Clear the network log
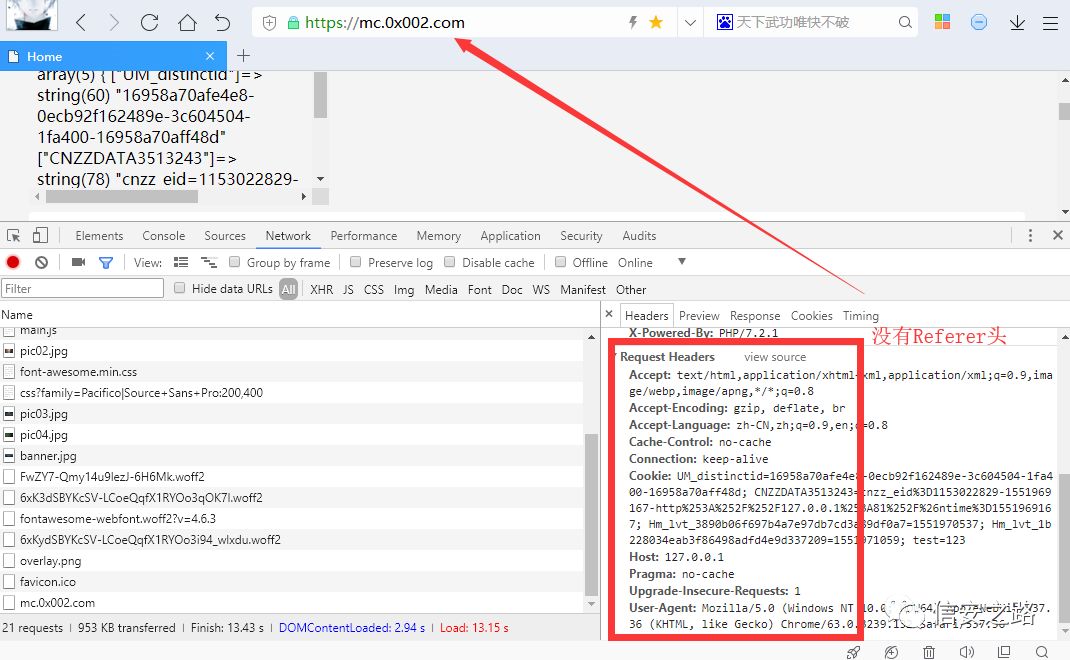Image resolution: width=1070 pixels, height=660 pixels. [42, 262]
